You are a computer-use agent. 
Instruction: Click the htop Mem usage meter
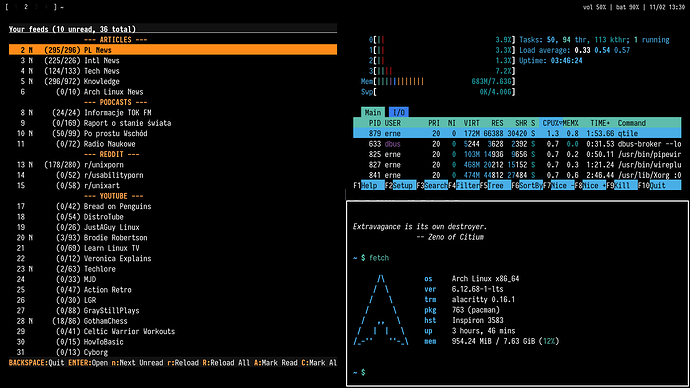click(438, 81)
